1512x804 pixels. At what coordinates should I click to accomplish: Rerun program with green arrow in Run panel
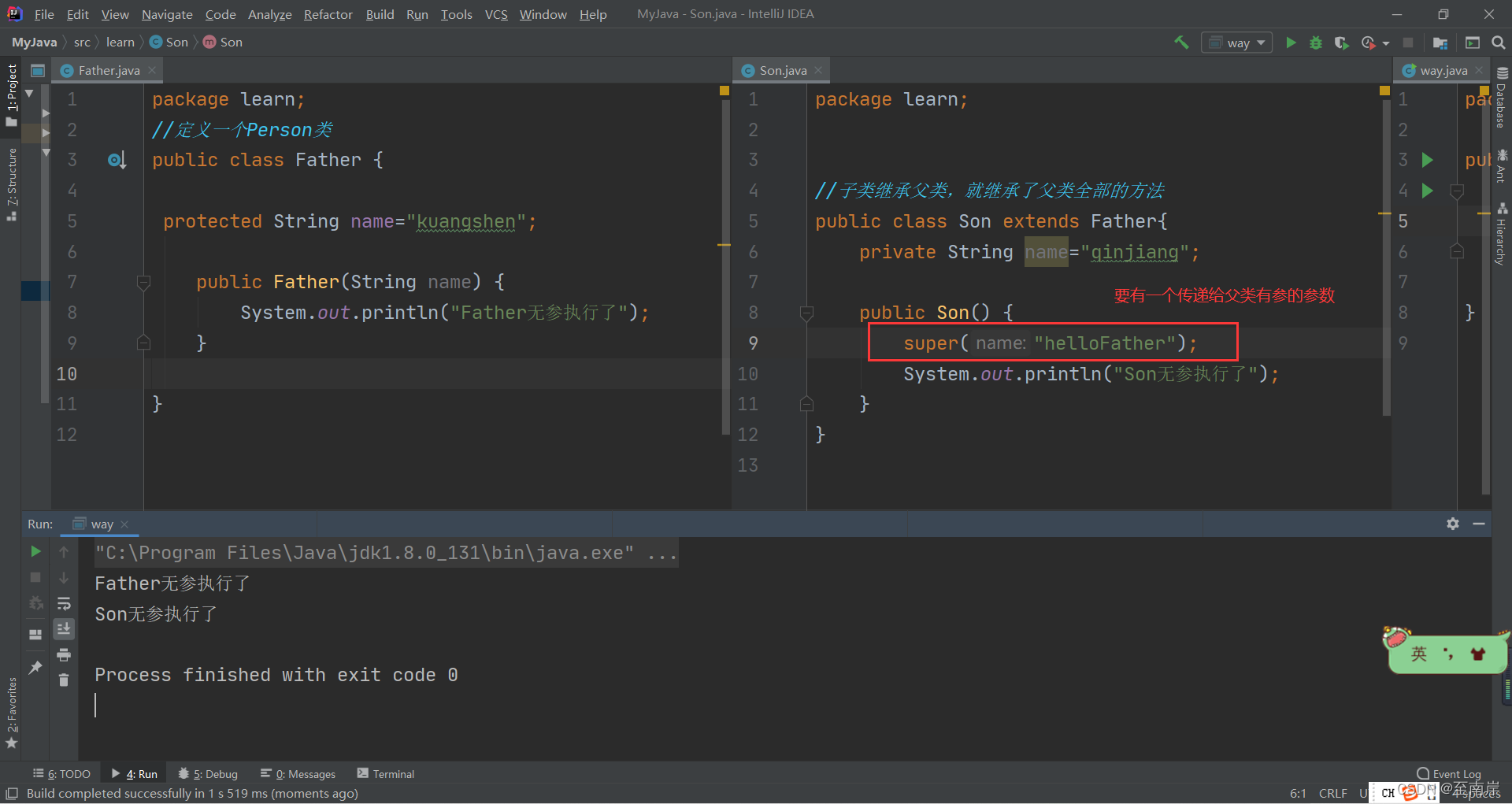tap(35, 552)
